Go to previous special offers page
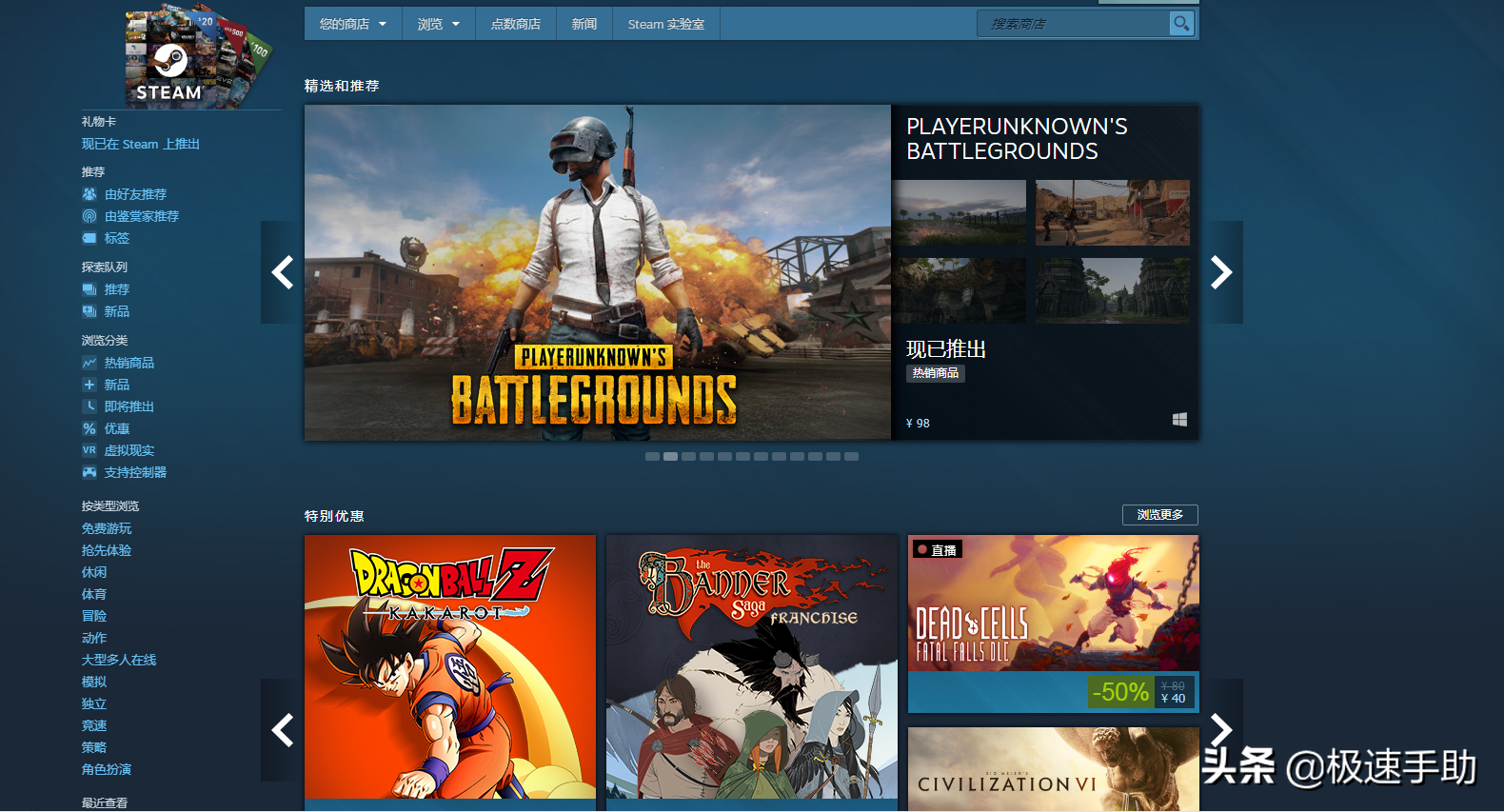 pos(283,730)
